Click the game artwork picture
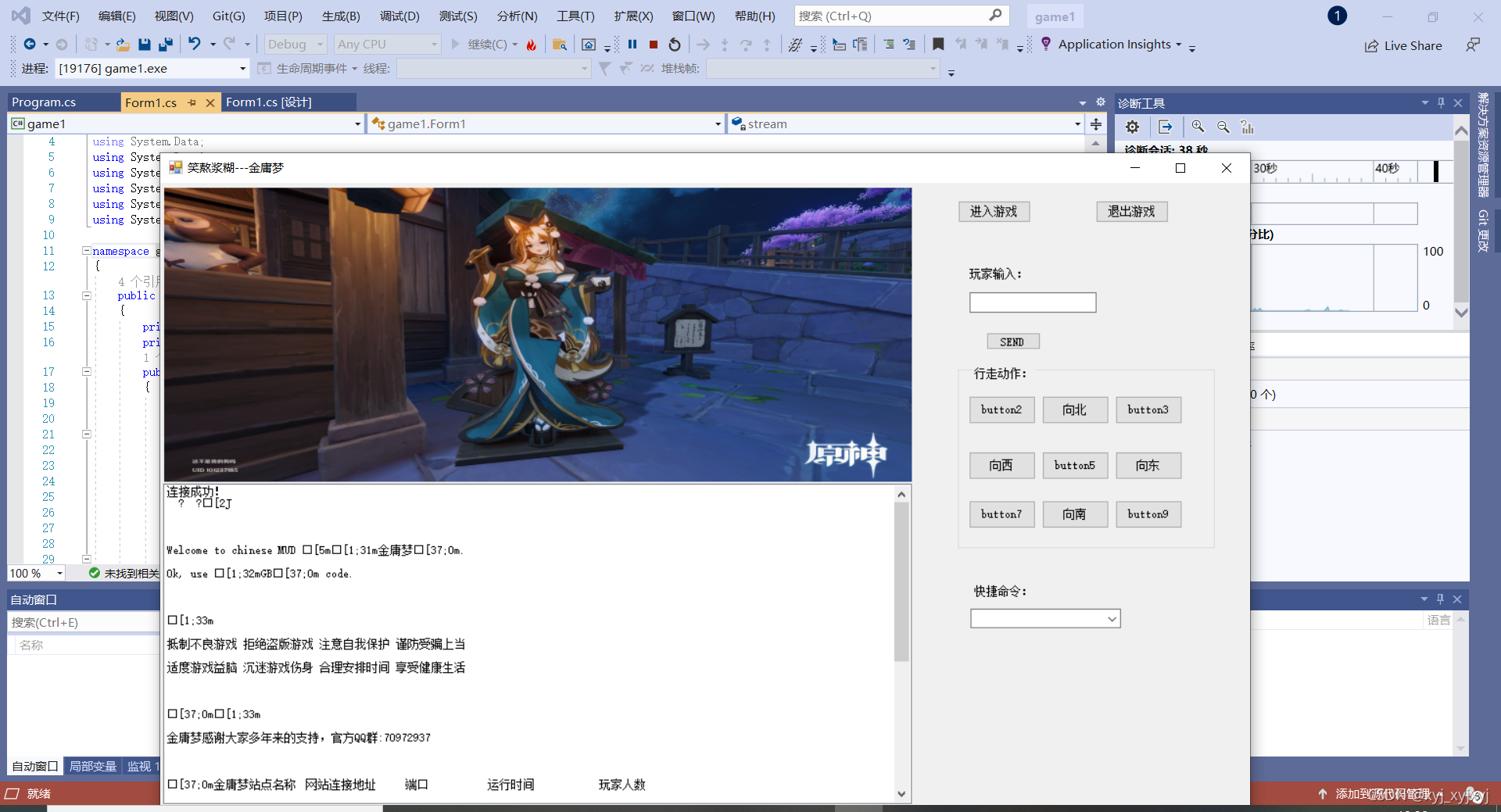1501x812 pixels. click(538, 334)
